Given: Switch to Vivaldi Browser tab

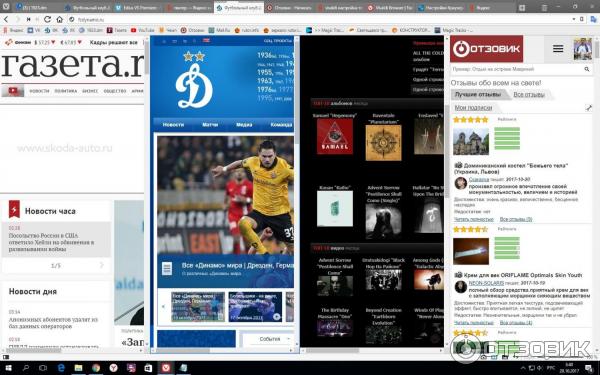Looking at the screenshot, I should coord(390,8).
